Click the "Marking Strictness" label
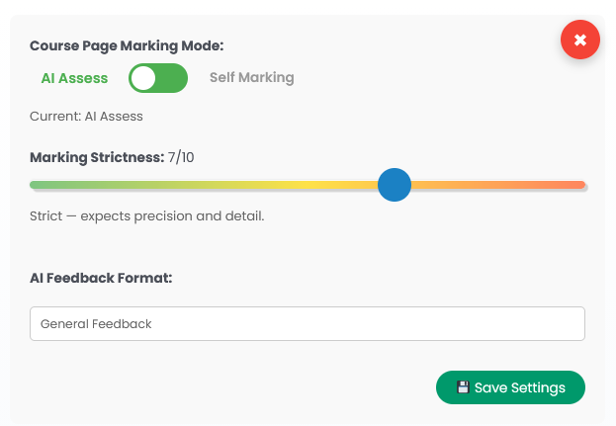 coord(96,157)
